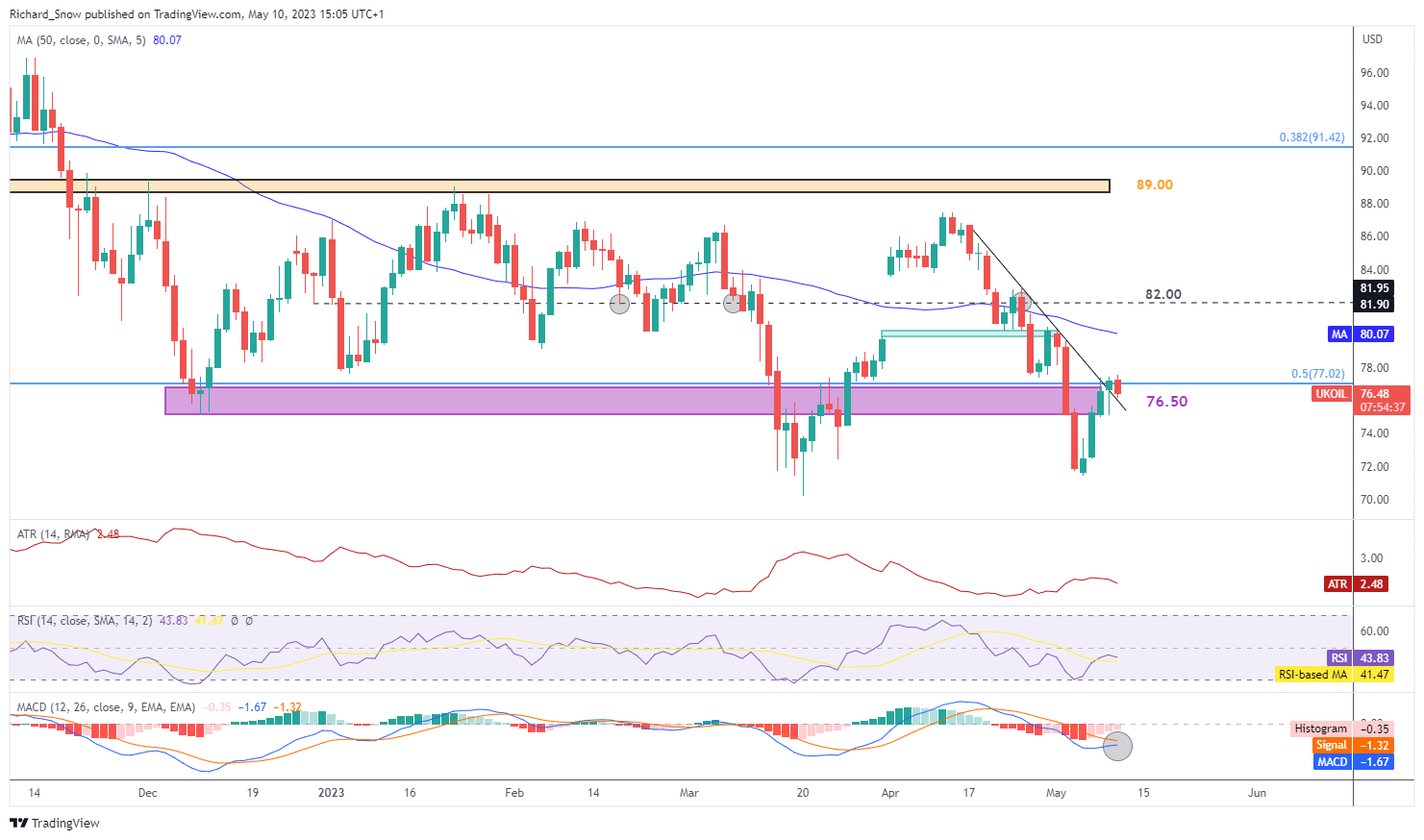
Task: Click the grey circle marker on MACD crossover
Action: 1117,746
